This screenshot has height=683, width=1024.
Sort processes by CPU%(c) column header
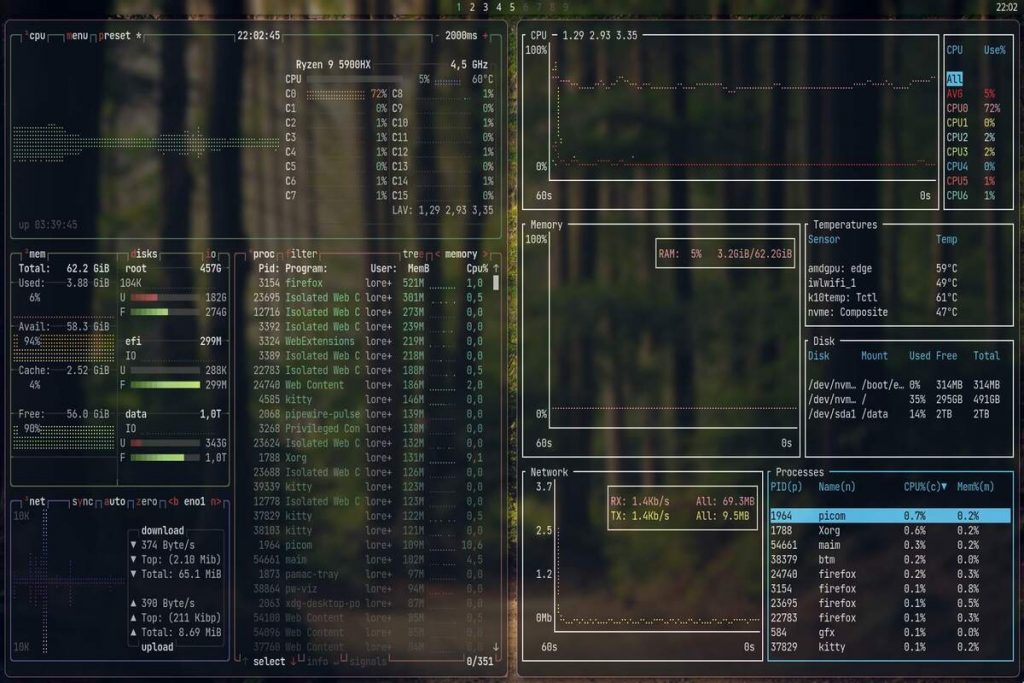point(926,487)
